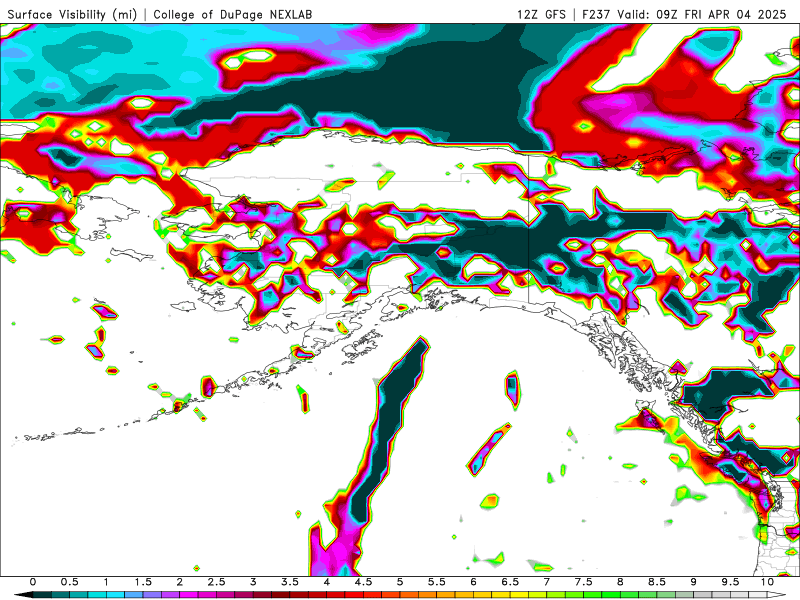
Task: Click the colorbar at the 3 label
Action: (253, 582)
